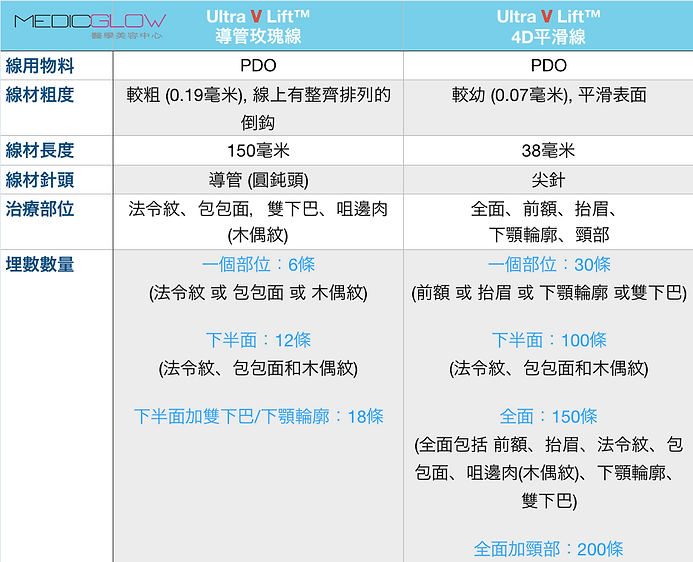The width and height of the screenshot is (693, 562).
Task: Click blue 下半面：100條 text
Action: [549, 340]
